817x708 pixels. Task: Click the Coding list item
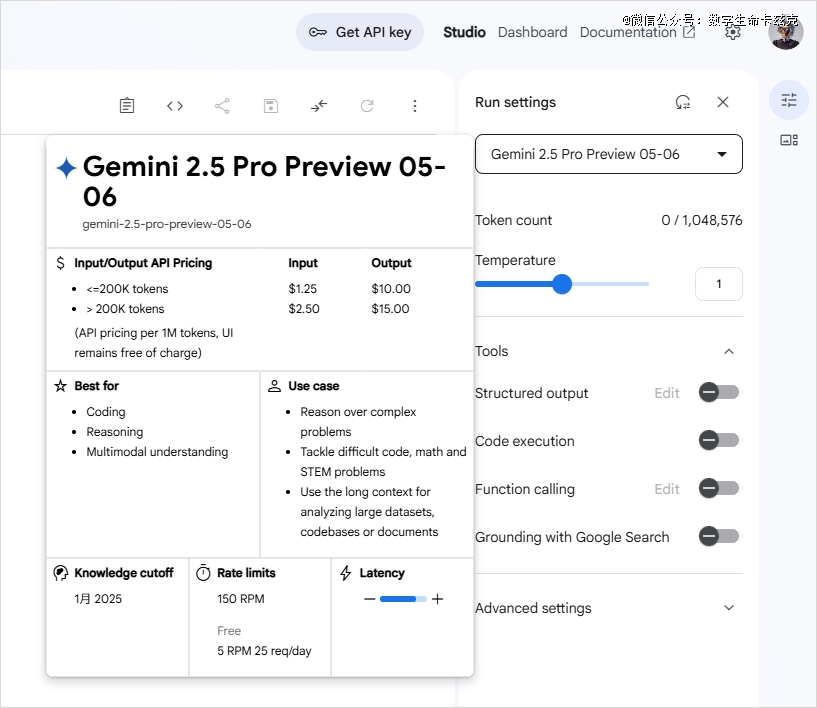pos(106,412)
